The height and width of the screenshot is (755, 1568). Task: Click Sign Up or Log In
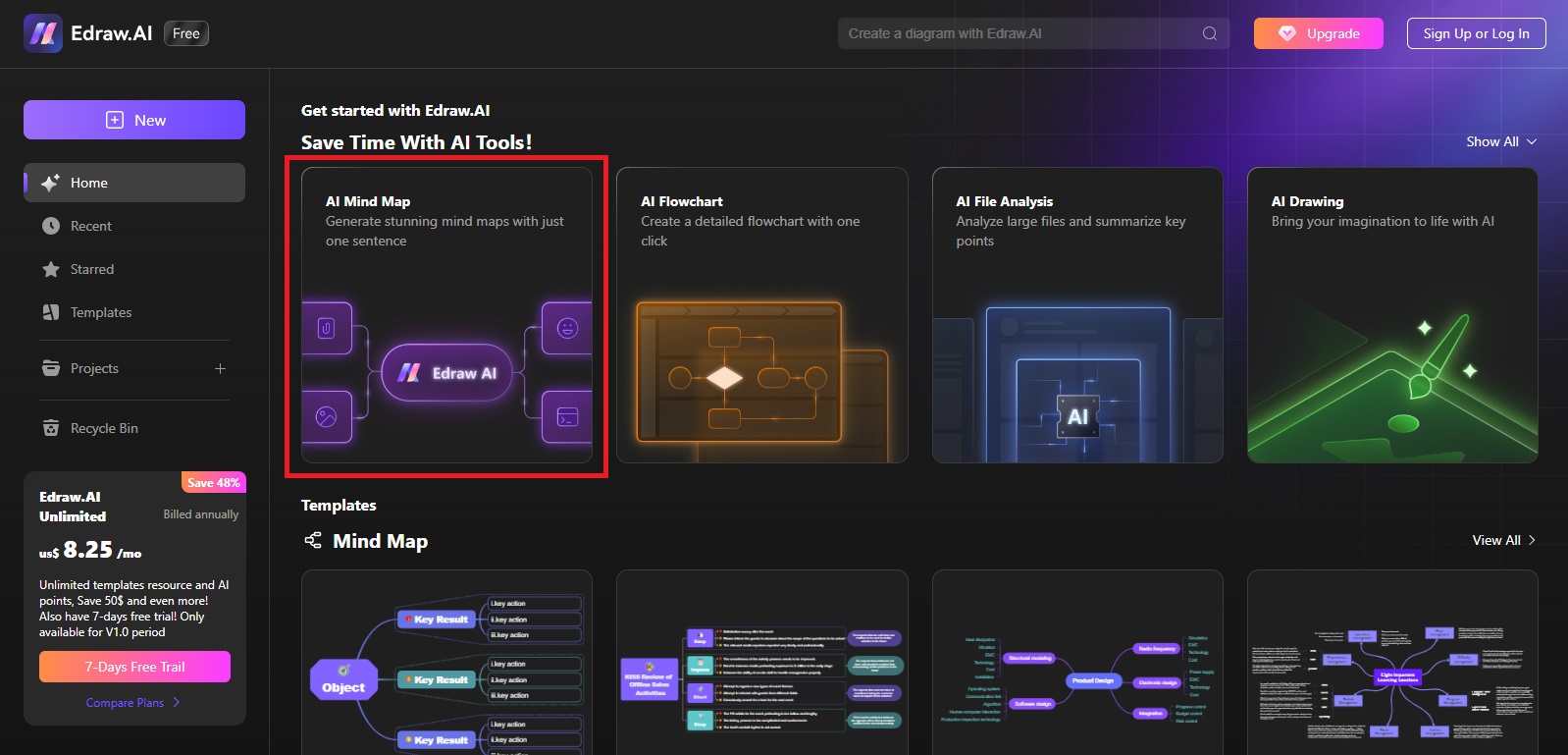click(1477, 33)
